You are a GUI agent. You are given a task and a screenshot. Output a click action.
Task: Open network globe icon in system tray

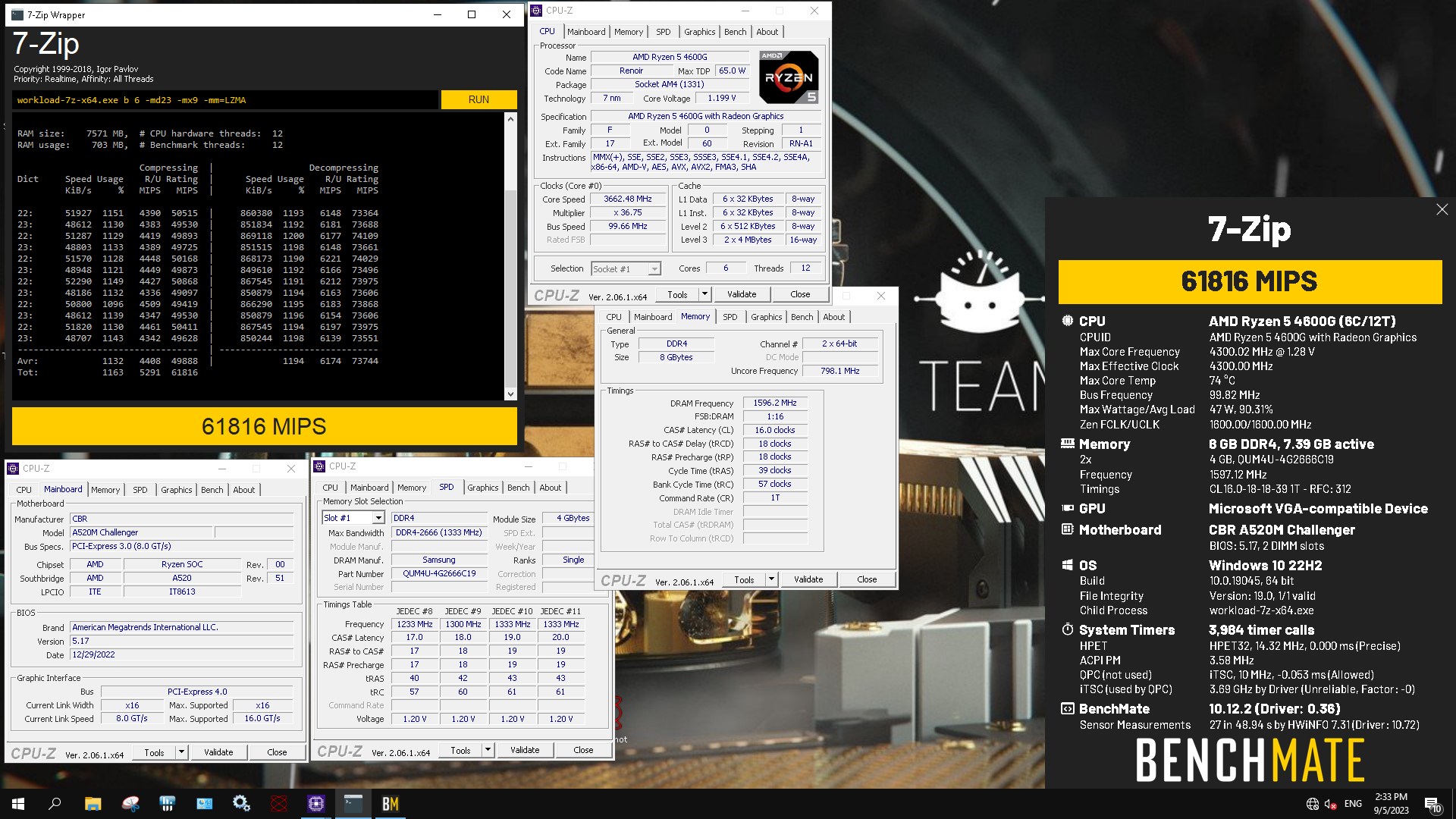tap(1313, 804)
